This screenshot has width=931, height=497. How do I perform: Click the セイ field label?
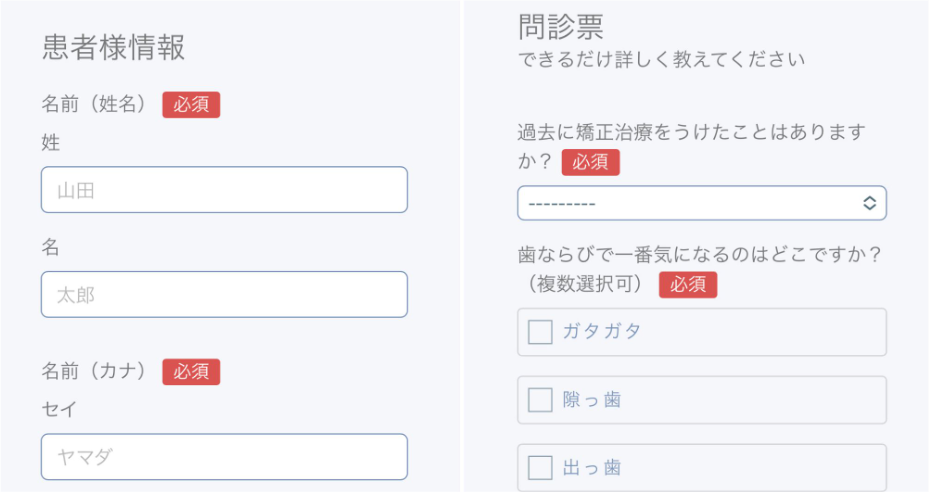59,409
